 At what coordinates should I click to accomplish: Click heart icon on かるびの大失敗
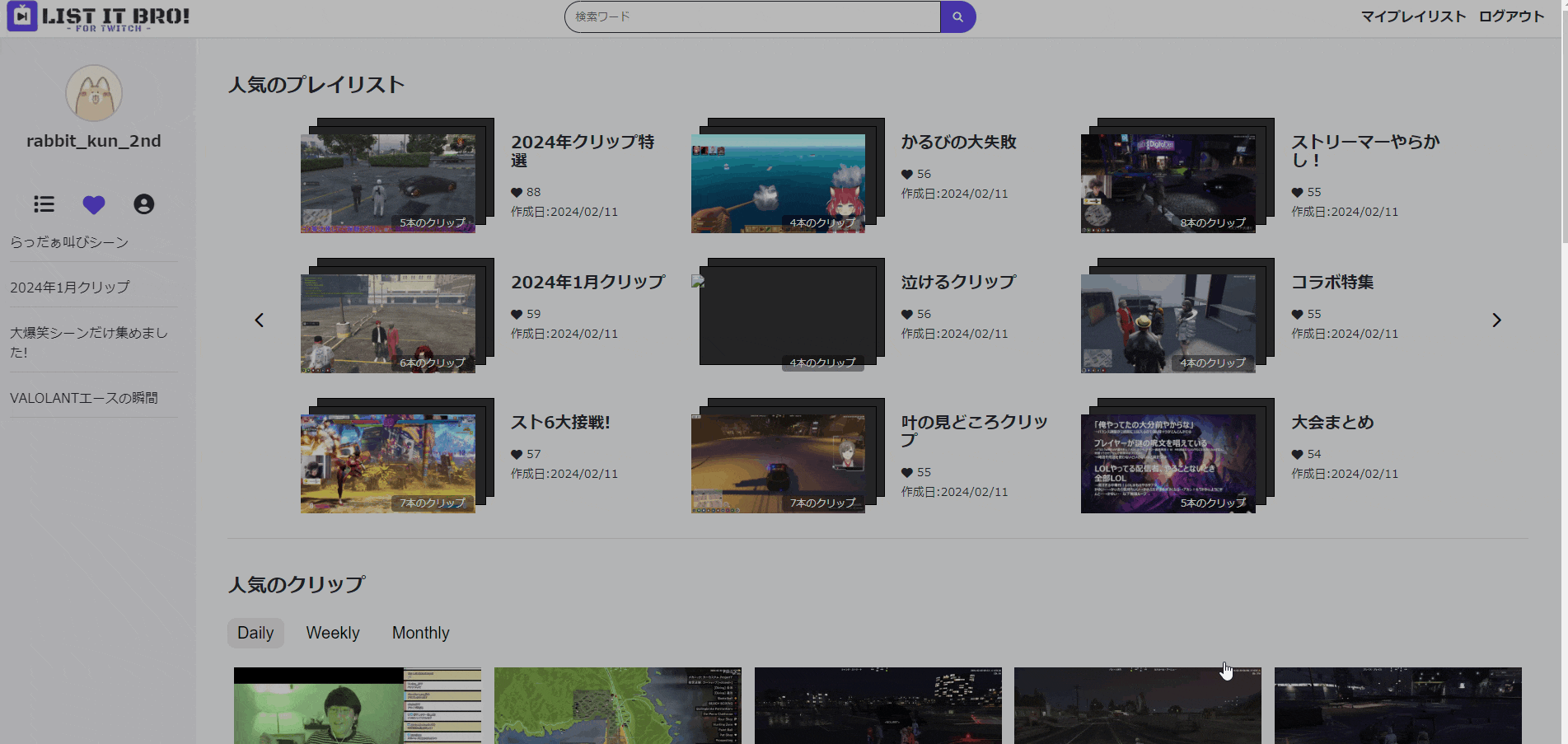coord(906,175)
